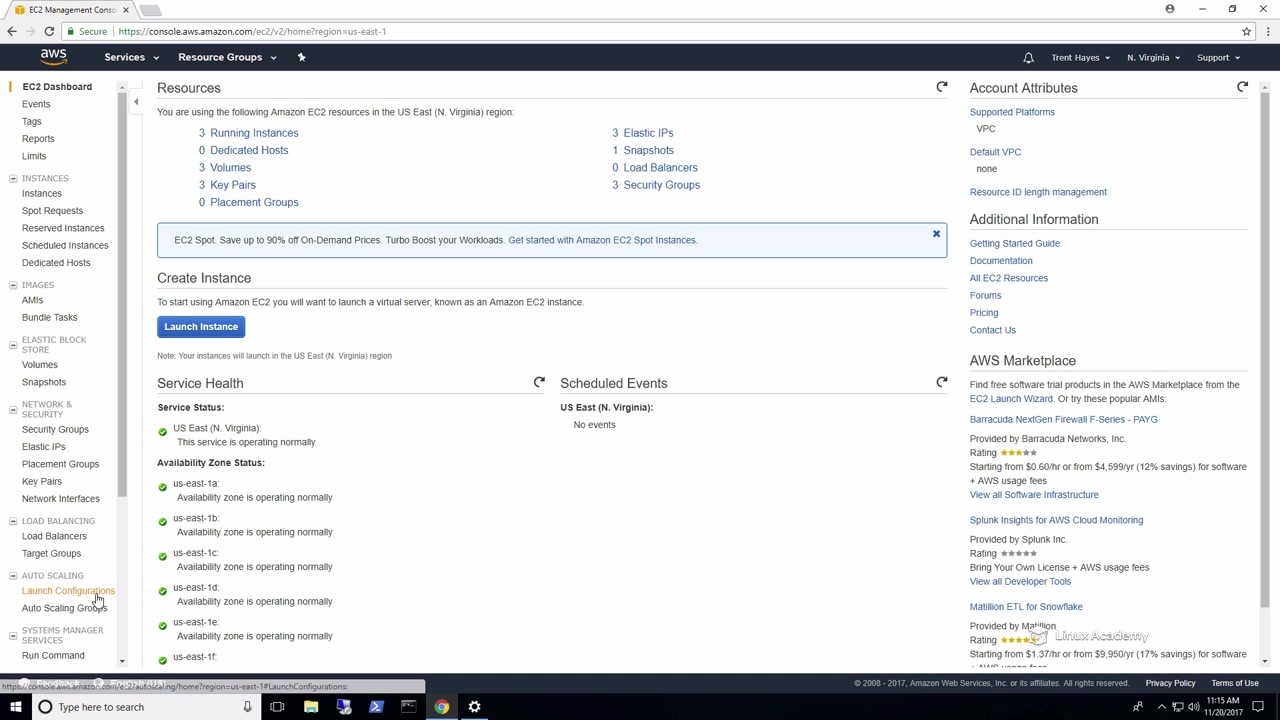Click the Launch Instance button

[201, 327]
